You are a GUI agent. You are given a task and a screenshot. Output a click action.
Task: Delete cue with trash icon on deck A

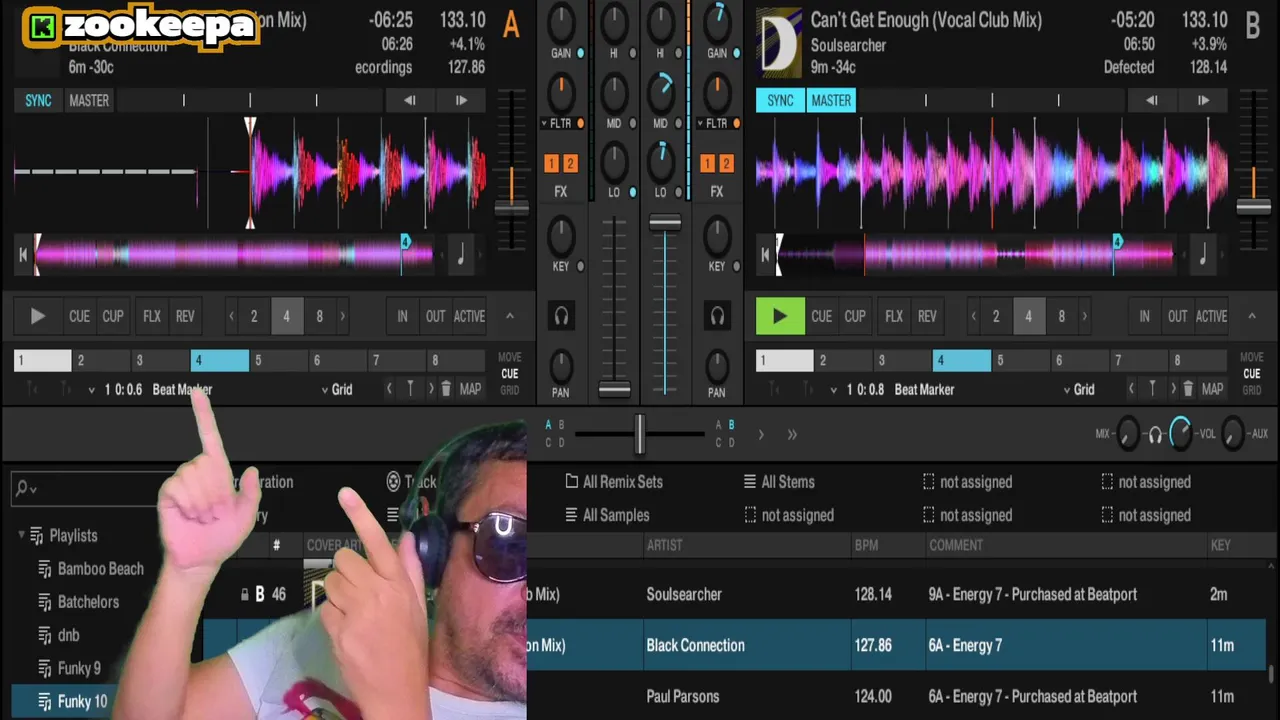pos(446,389)
